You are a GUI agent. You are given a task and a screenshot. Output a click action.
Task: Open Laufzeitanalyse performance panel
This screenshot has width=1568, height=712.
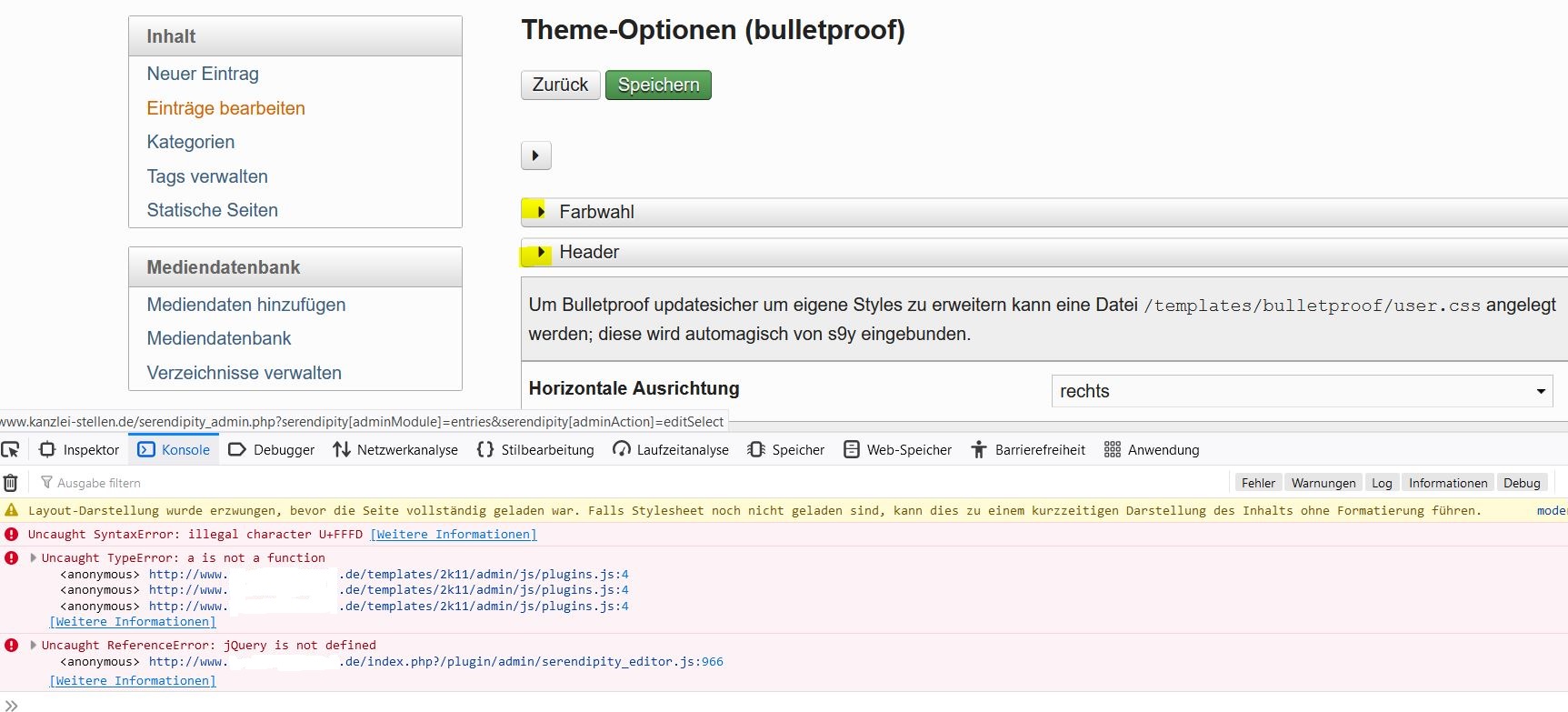(x=671, y=449)
